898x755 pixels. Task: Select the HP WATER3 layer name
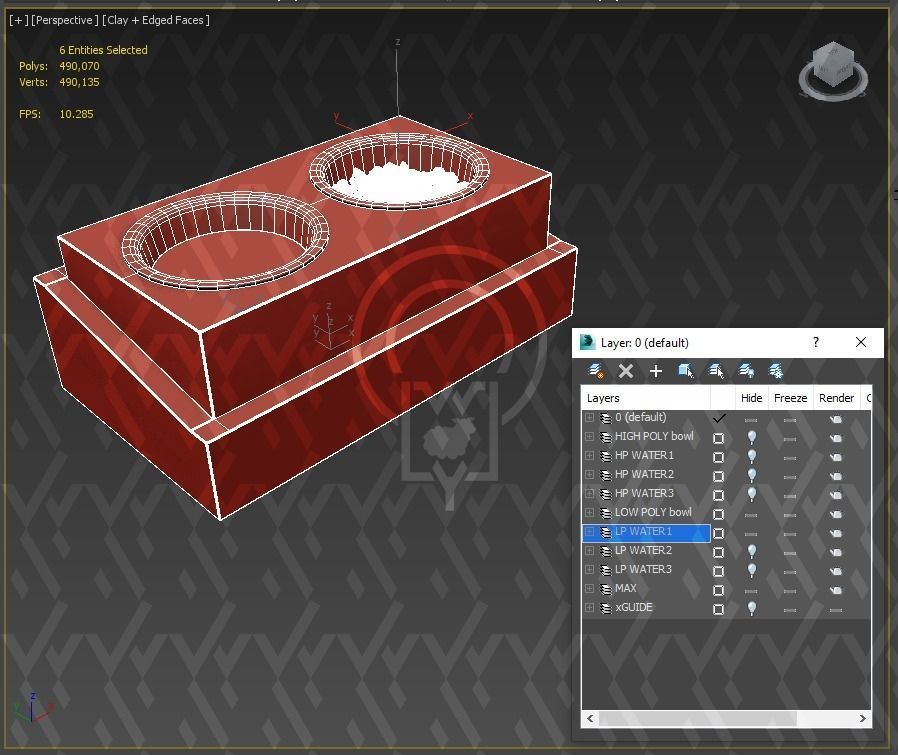tap(644, 493)
